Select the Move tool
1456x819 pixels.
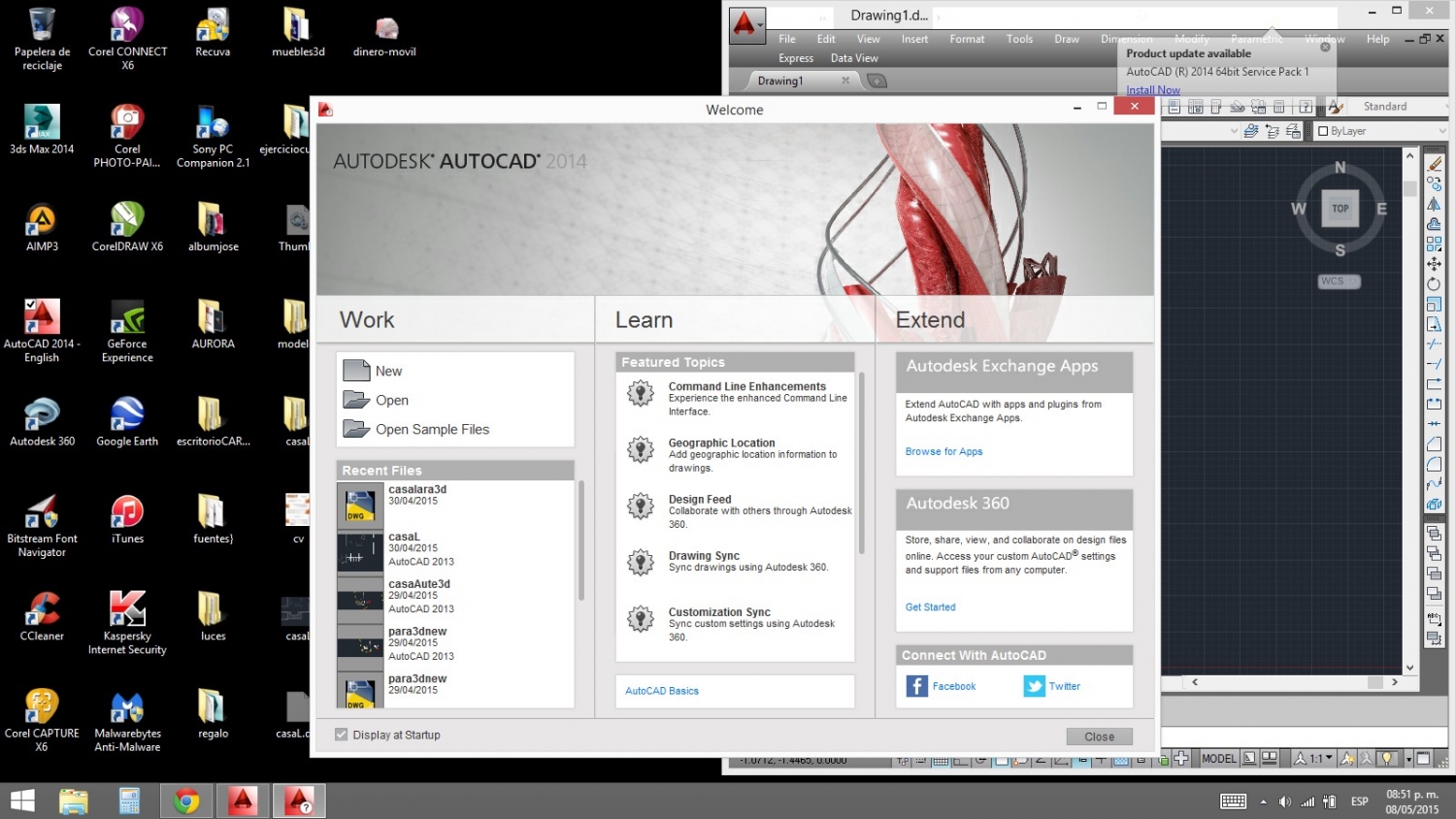[1434, 264]
